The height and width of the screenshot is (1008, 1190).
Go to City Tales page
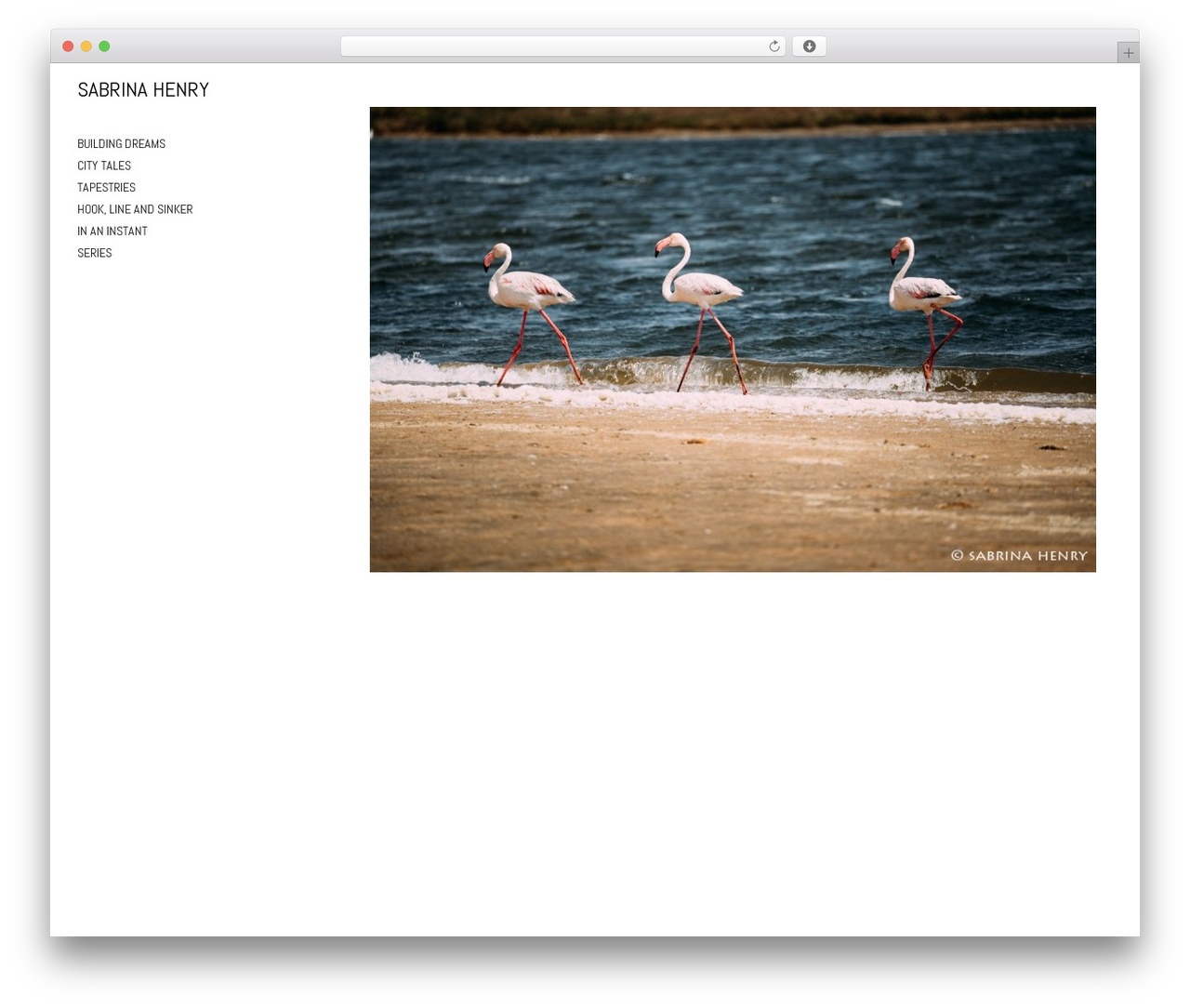point(104,166)
